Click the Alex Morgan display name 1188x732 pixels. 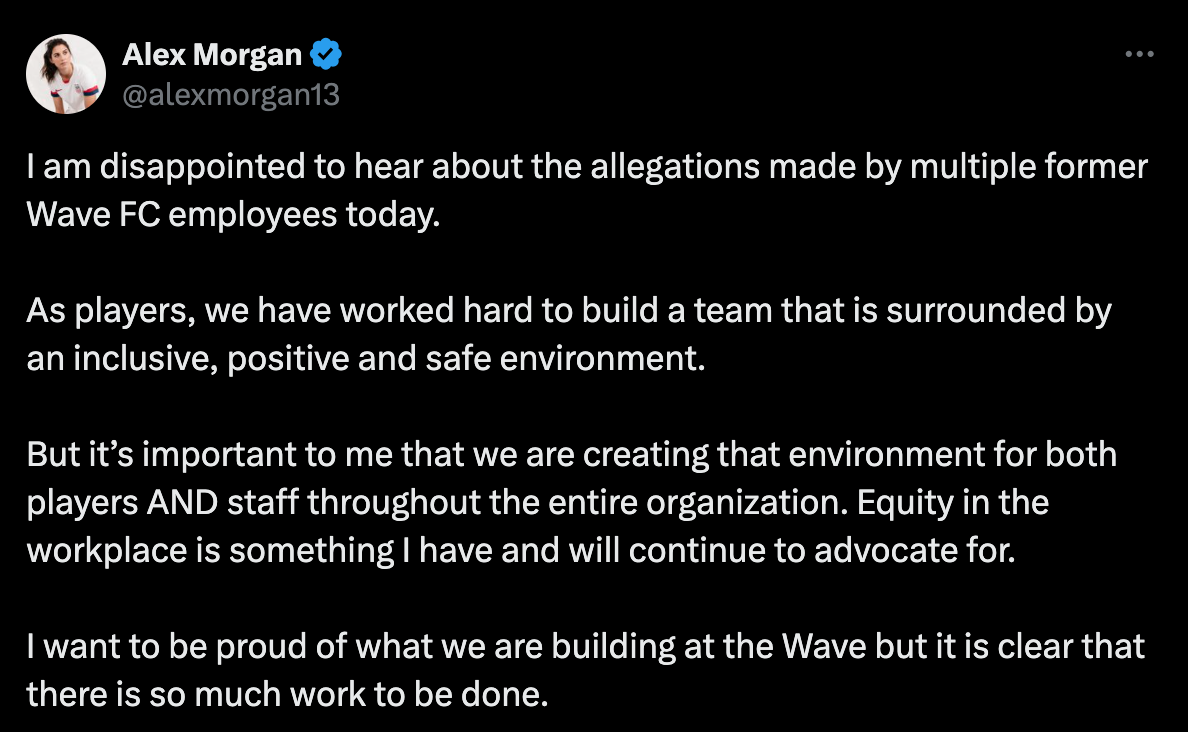[x=212, y=56]
